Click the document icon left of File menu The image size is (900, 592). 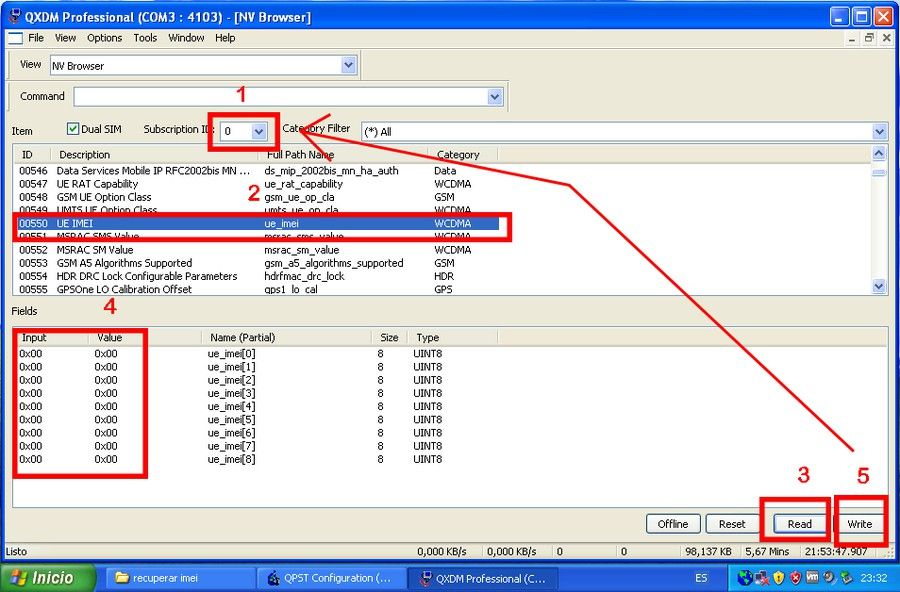tap(15, 38)
